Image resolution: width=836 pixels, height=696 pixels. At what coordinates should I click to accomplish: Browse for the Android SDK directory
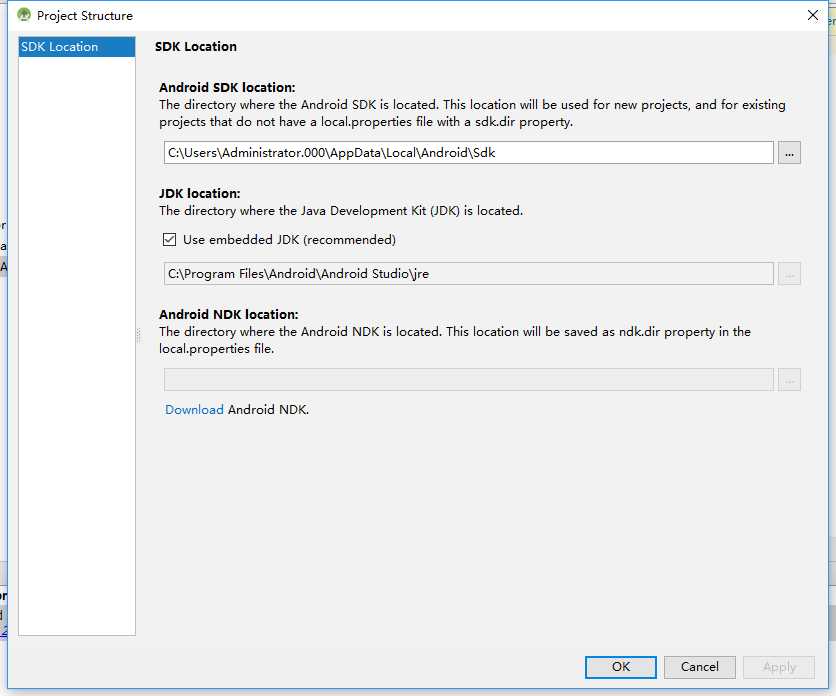tap(789, 153)
